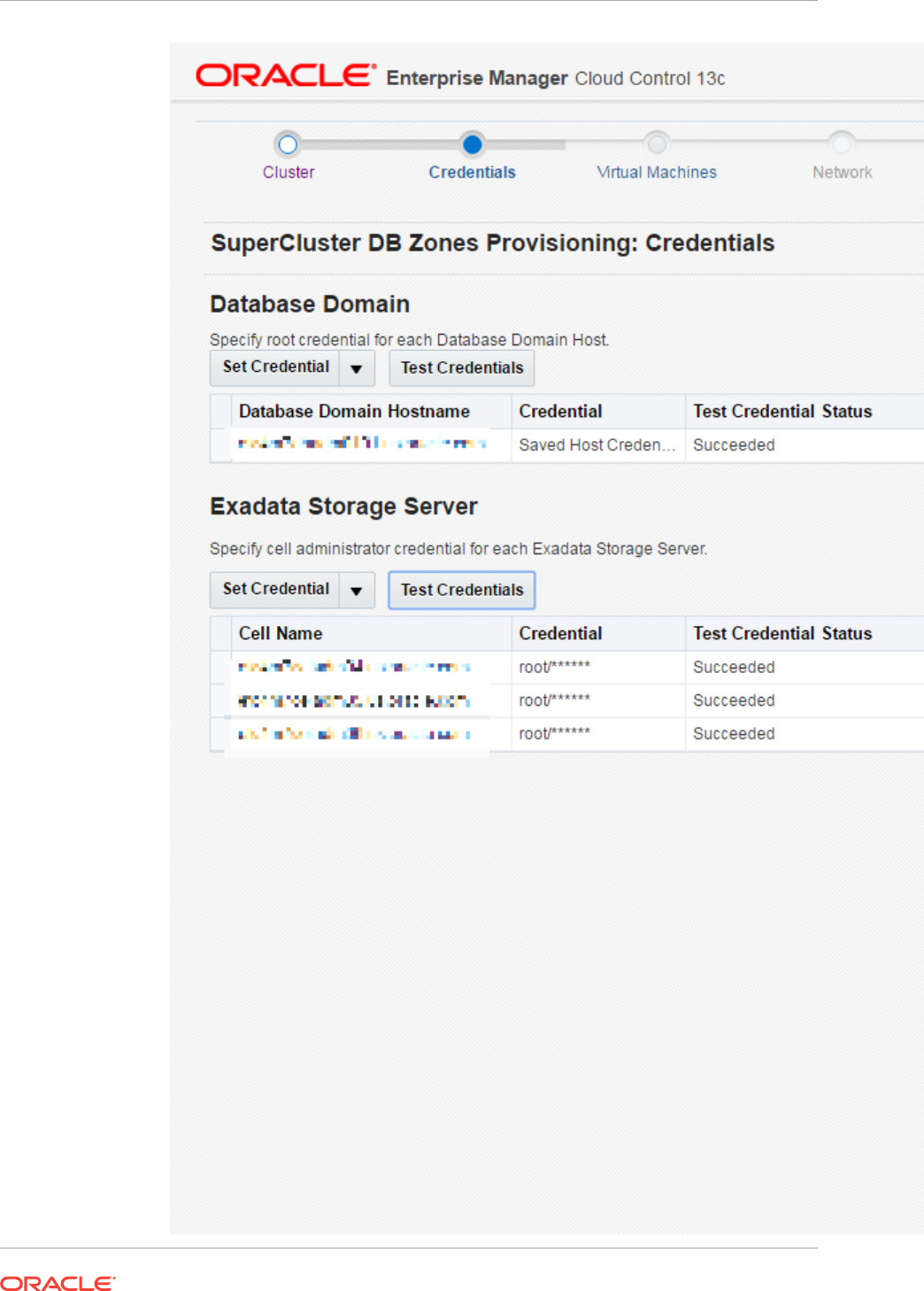Screen dimensions: 924x1291
Task: Click the Database Domain Hostname column header
Action: click(354, 412)
